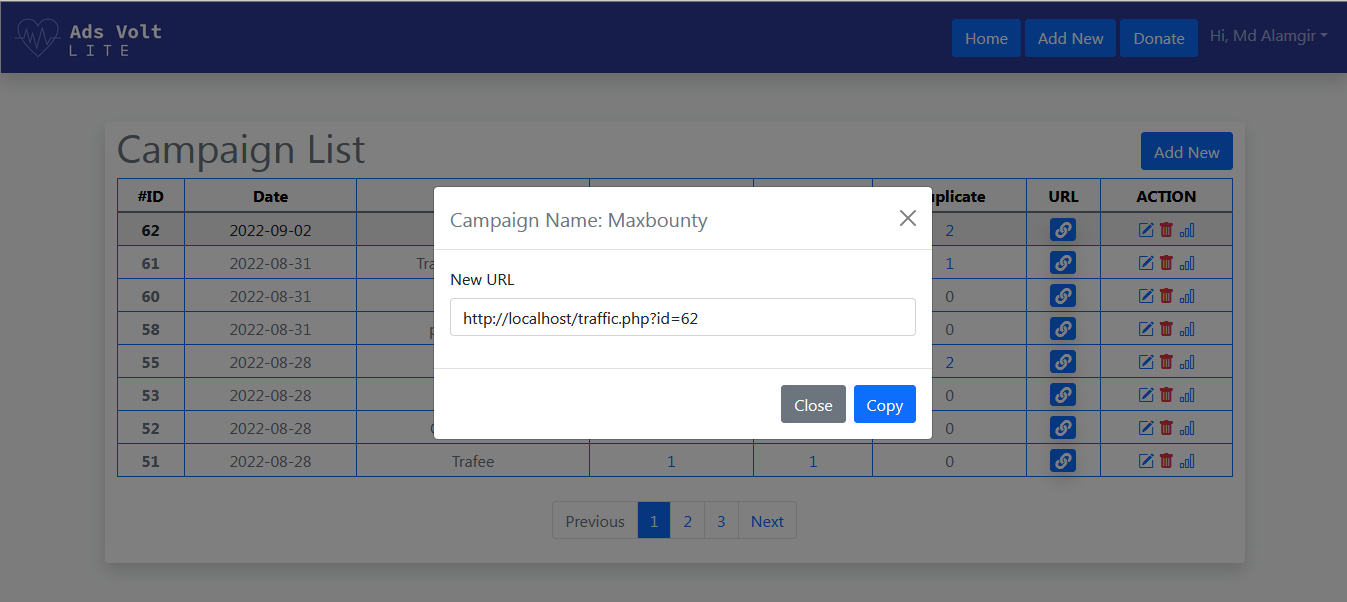
Task: Delete campaign 60 using trash icon
Action: [1166, 296]
